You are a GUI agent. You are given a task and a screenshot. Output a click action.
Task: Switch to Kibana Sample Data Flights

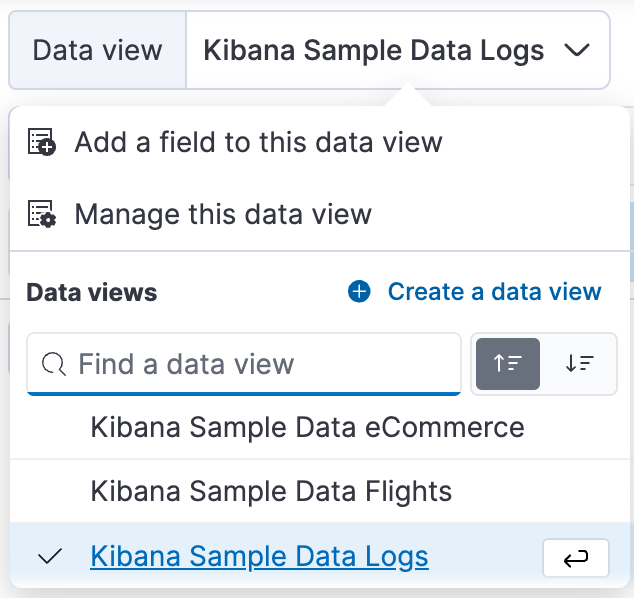point(271,491)
